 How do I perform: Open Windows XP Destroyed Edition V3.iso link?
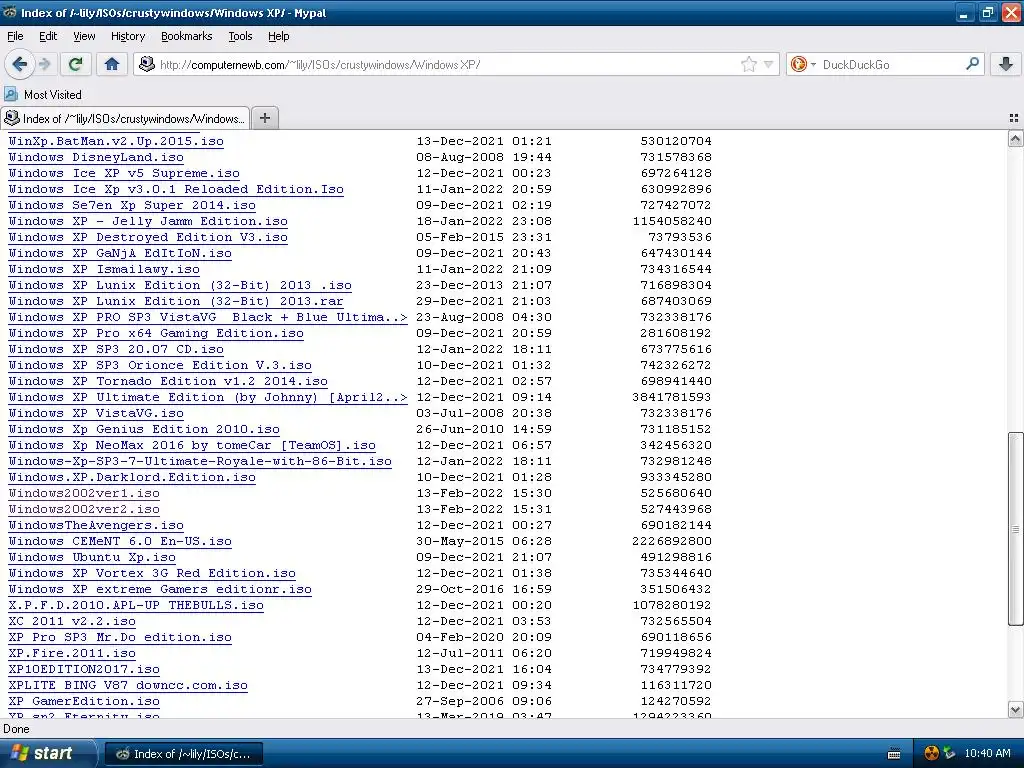click(148, 237)
